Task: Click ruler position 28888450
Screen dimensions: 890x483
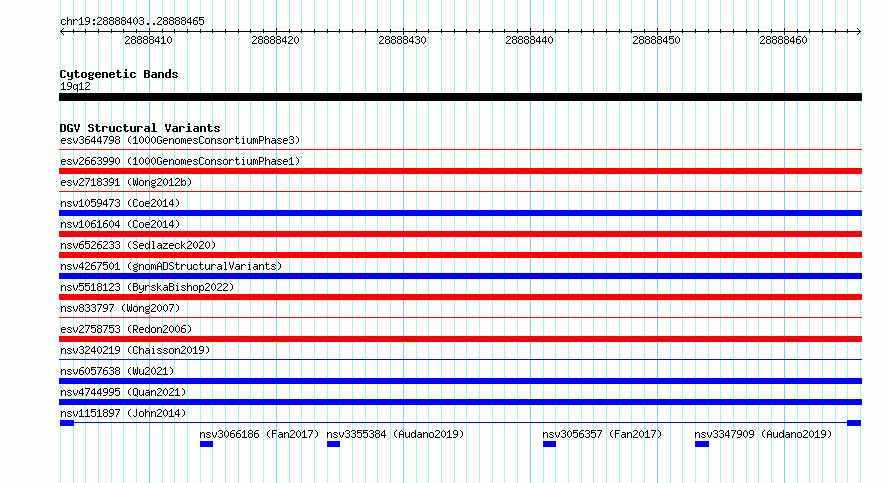Action: tap(656, 40)
